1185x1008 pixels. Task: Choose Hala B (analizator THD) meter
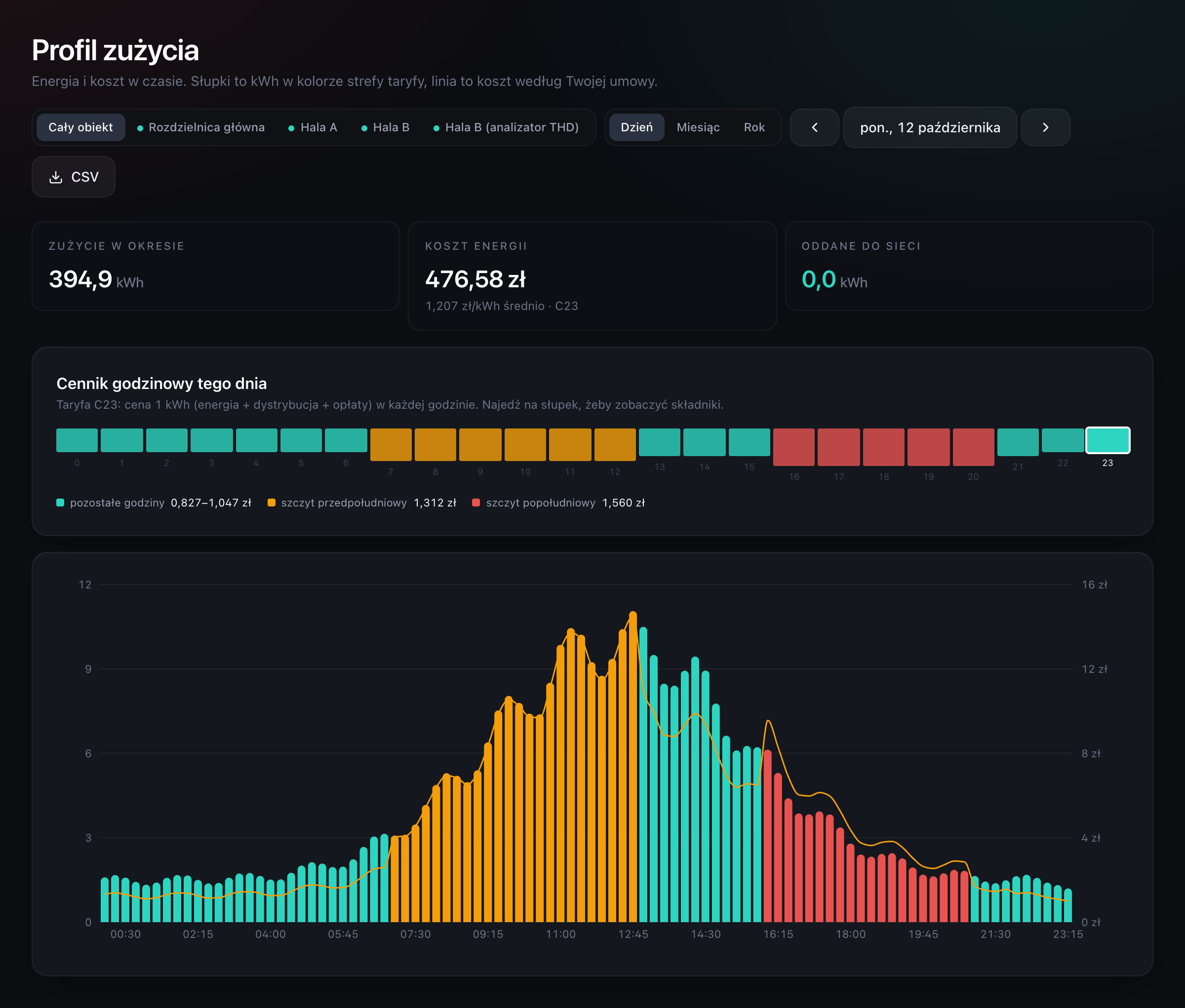[x=506, y=127]
